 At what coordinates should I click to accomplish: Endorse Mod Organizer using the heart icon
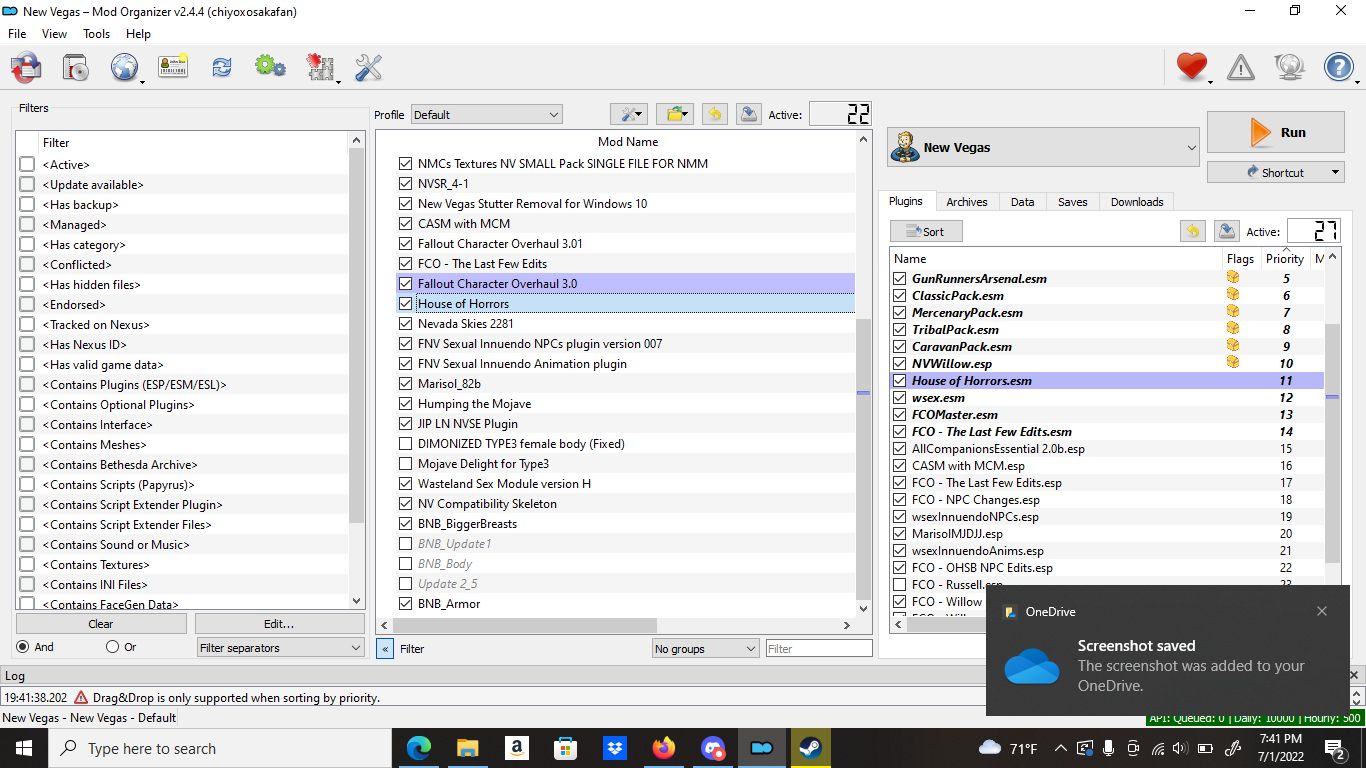click(x=1191, y=66)
